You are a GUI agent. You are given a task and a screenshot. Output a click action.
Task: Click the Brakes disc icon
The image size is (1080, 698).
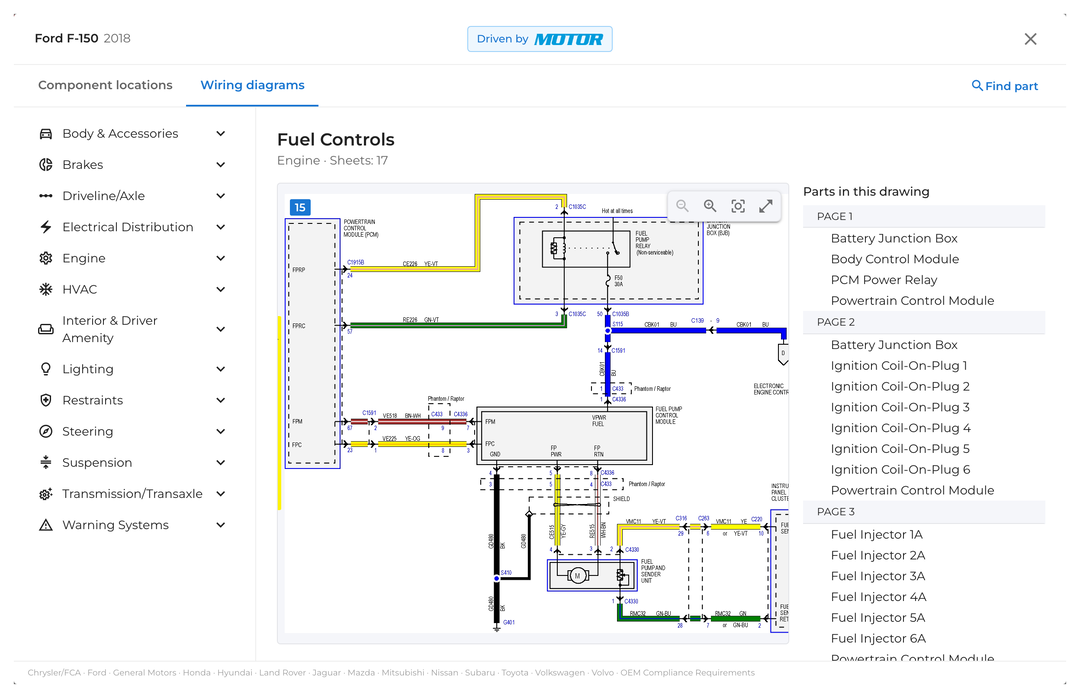pyautogui.click(x=45, y=165)
